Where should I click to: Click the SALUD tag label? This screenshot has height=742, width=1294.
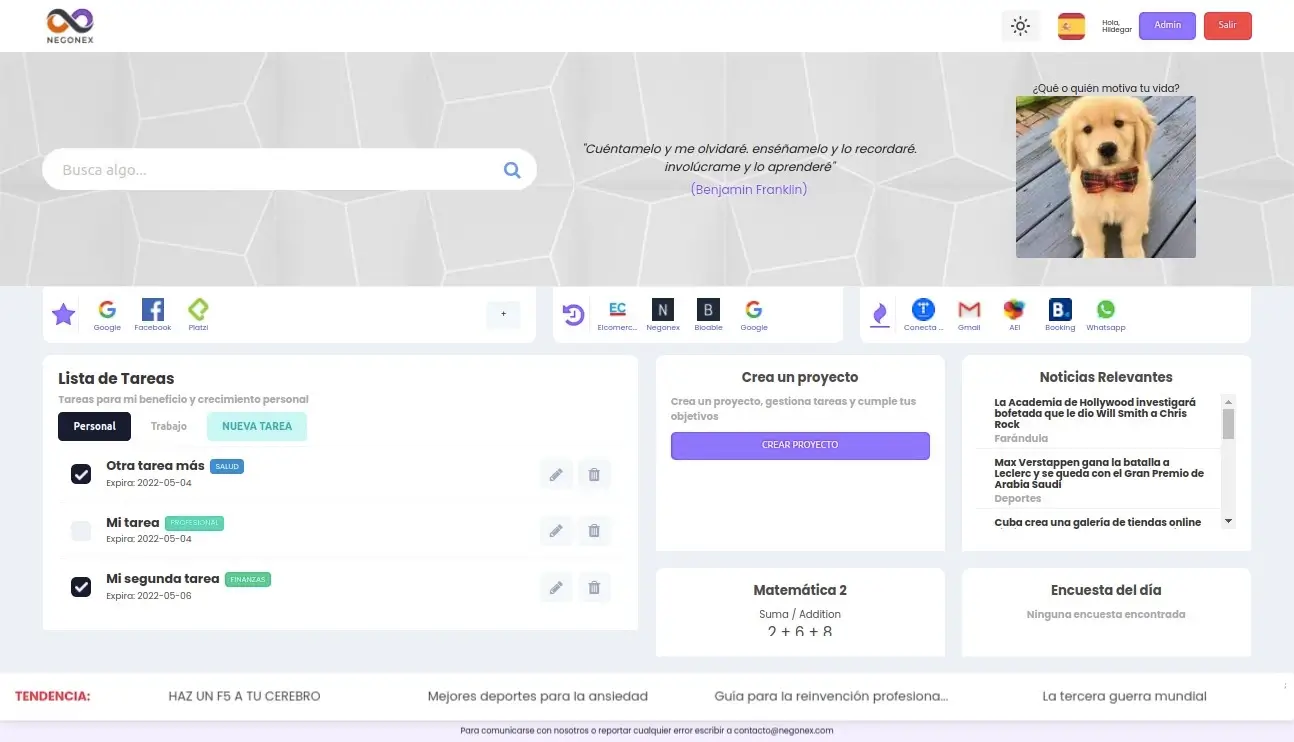click(x=227, y=466)
